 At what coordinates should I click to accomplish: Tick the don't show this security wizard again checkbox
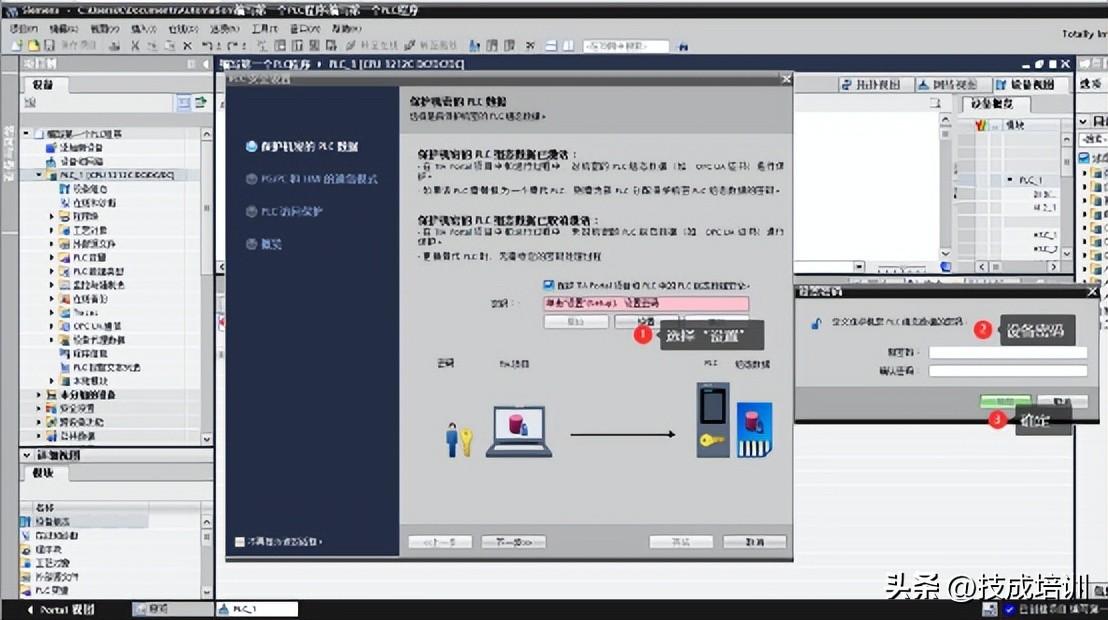240,542
